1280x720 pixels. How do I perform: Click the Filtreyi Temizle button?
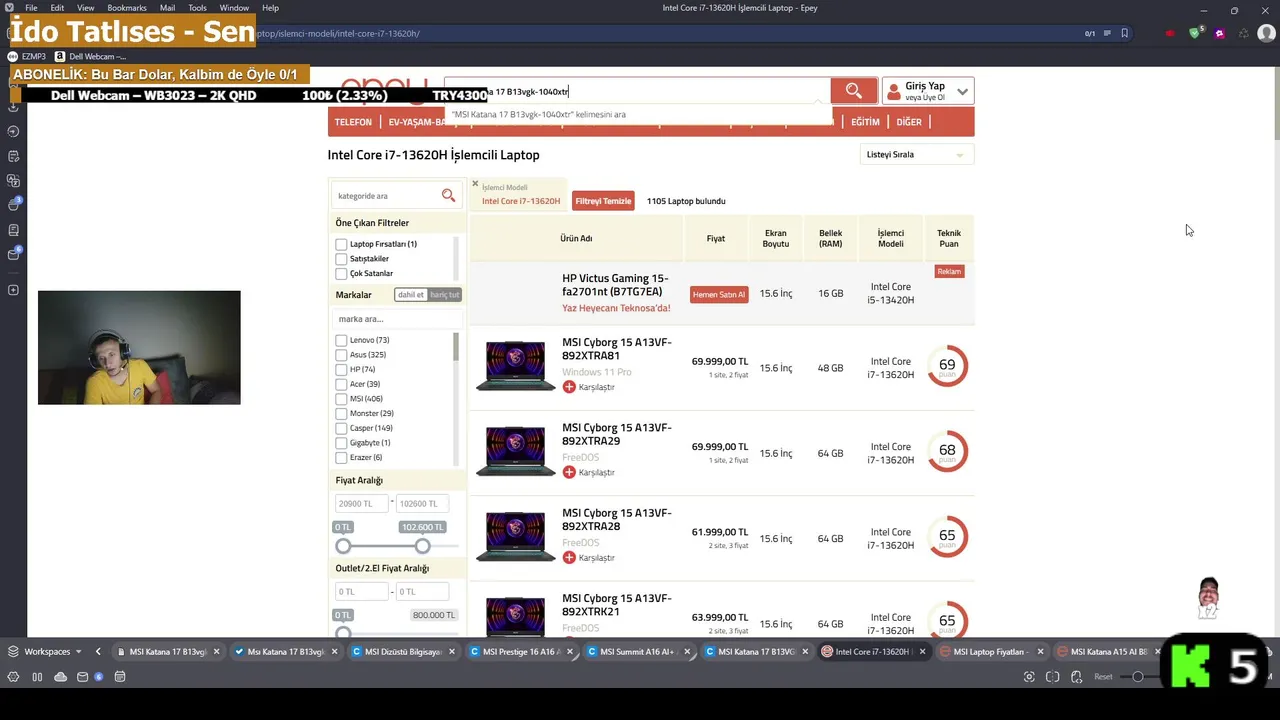[603, 201]
